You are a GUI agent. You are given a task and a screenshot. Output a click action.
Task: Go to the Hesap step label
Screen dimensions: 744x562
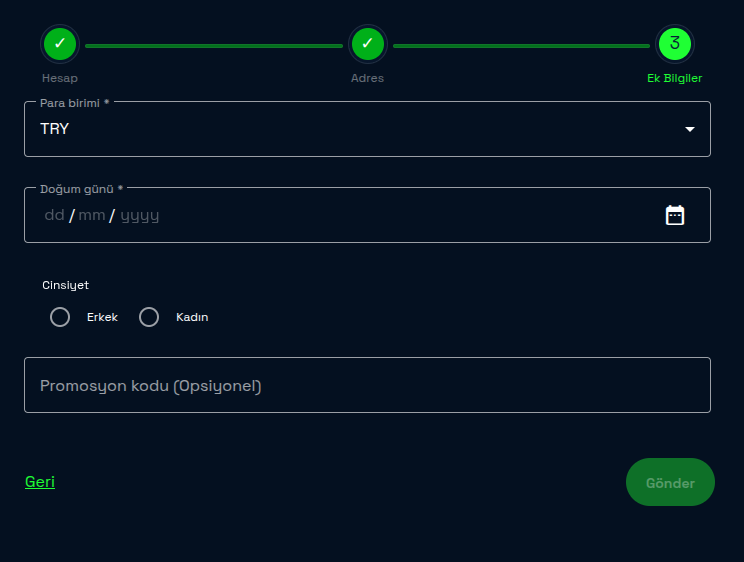click(x=60, y=78)
